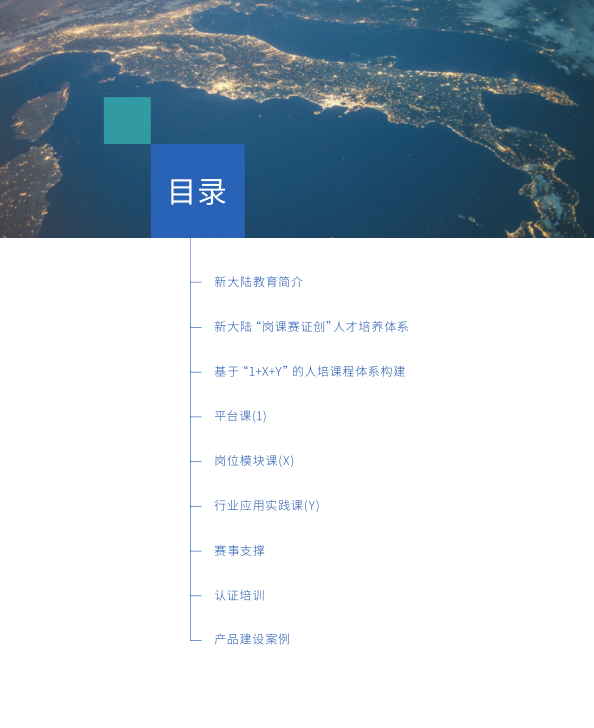Click the teal square decoration
594x728 pixels.
(x=127, y=121)
